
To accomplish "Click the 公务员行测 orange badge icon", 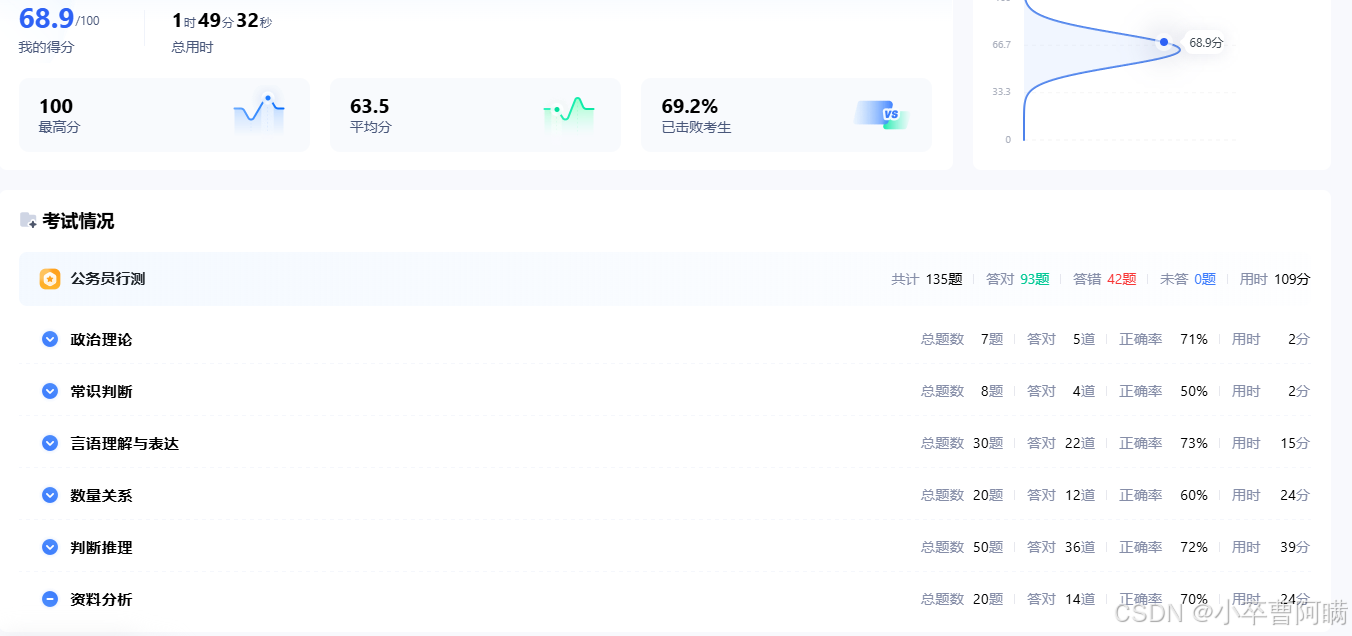I will pyautogui.click(x=50, y=279).
